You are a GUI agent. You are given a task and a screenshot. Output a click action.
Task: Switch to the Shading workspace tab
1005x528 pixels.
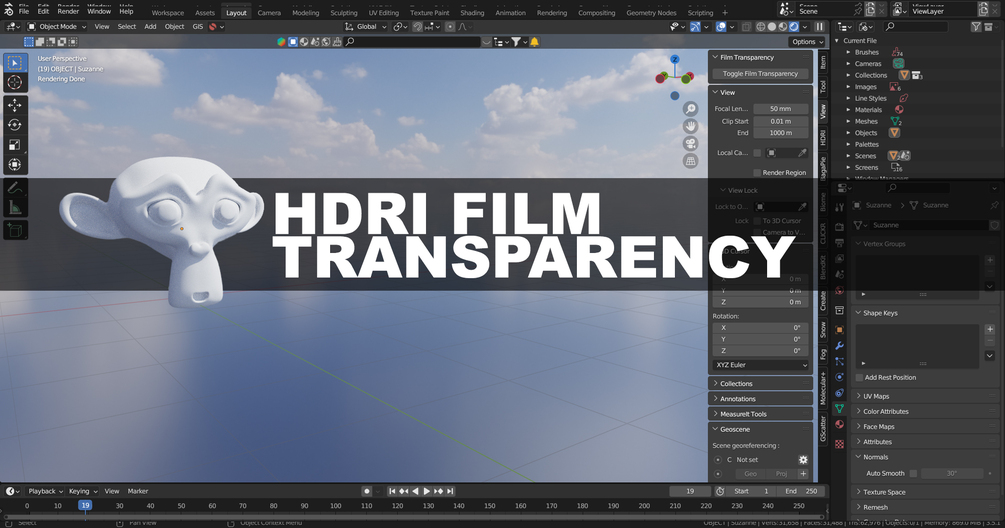pos(472,13)
